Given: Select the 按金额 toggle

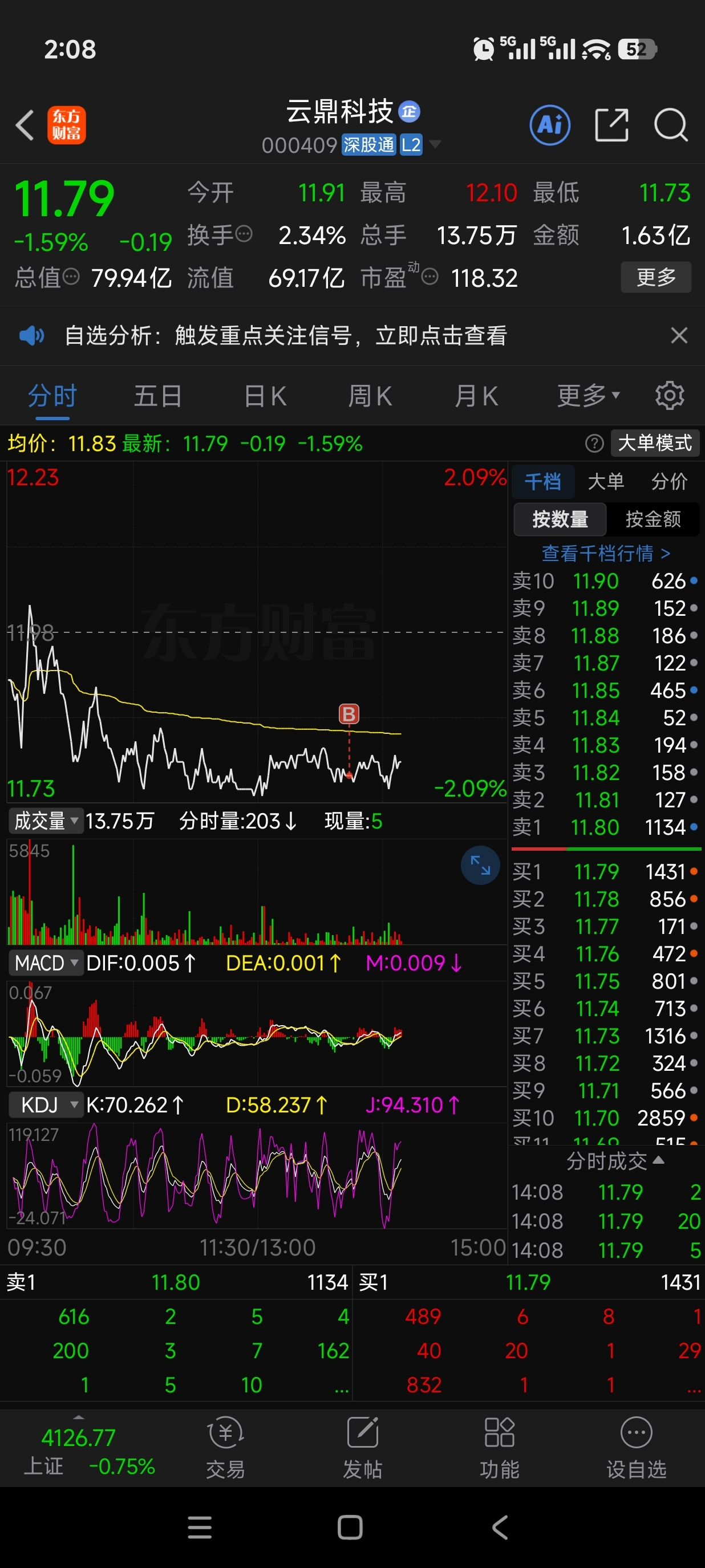Looking at the screenshot, I should pyautogui.click(x=653, y=519).
